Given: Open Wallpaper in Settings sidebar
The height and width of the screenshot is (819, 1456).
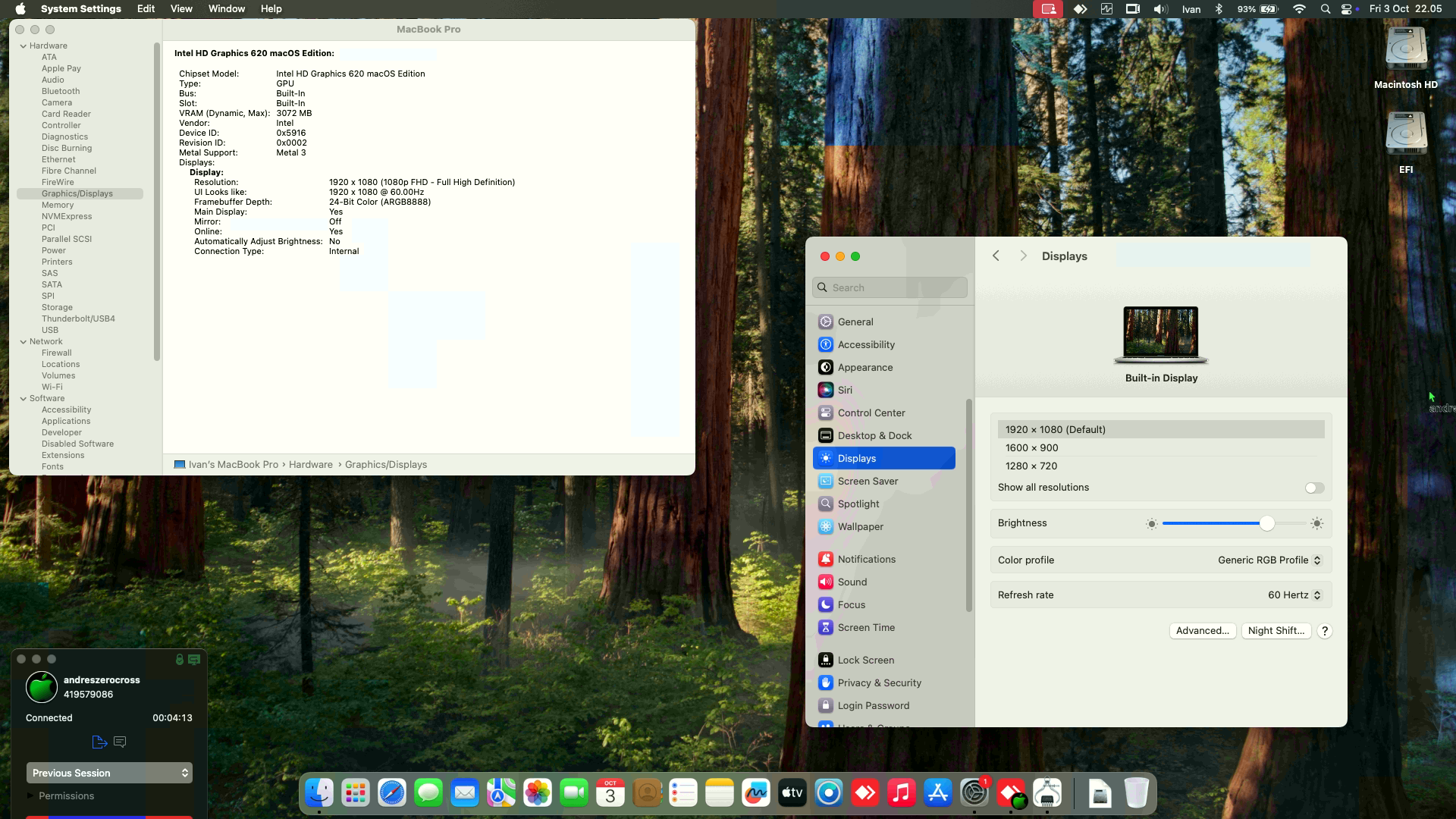Looking at the screenshot, I should (x=884, y=527).
